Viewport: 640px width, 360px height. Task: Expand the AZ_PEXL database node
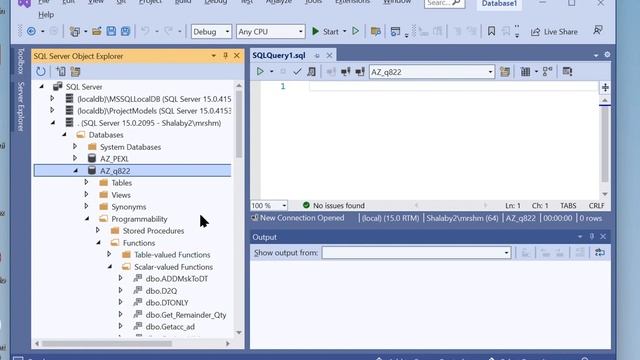[x=75, y=158]
